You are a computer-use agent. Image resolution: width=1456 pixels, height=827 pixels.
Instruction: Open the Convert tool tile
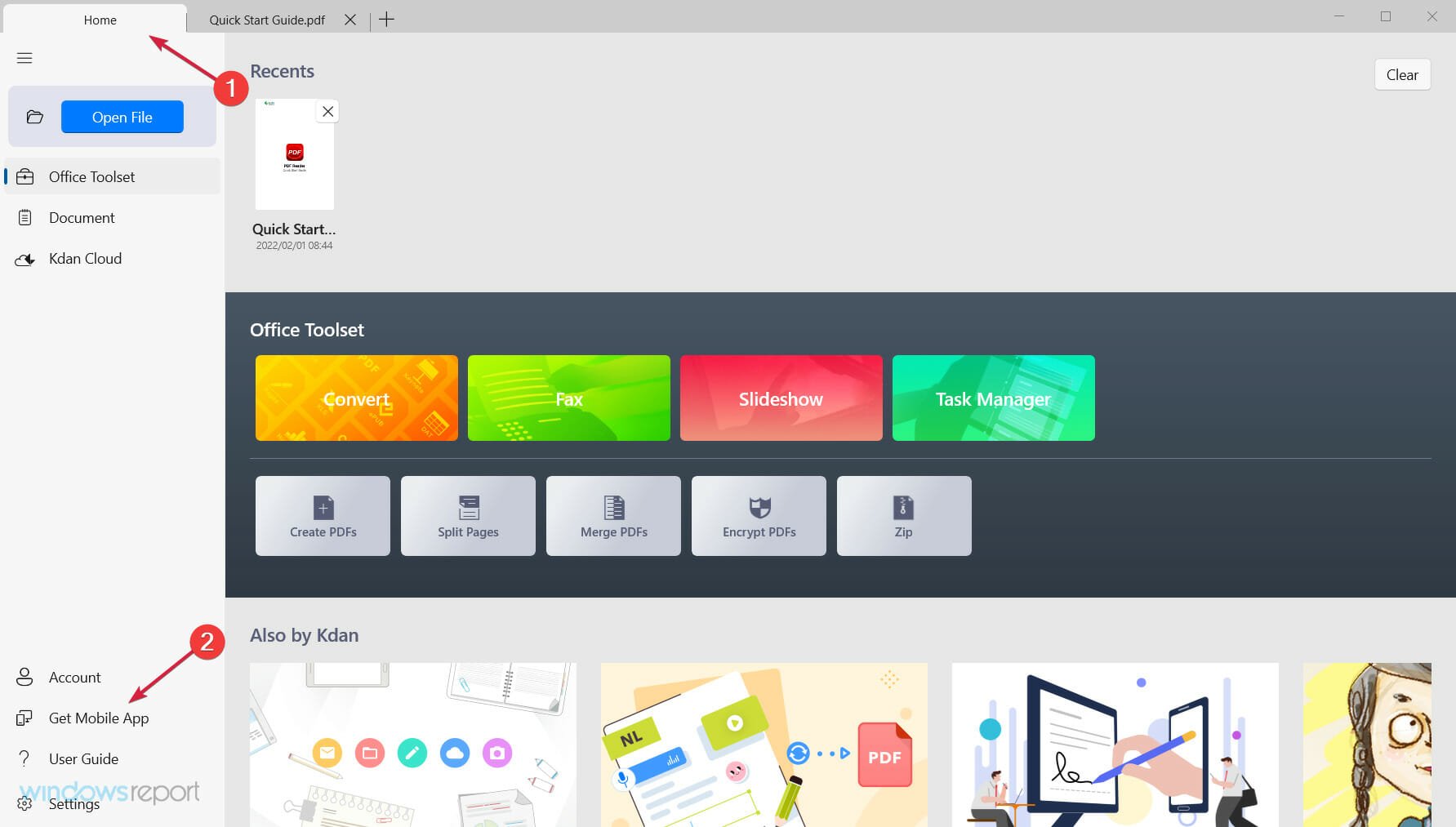357,398
